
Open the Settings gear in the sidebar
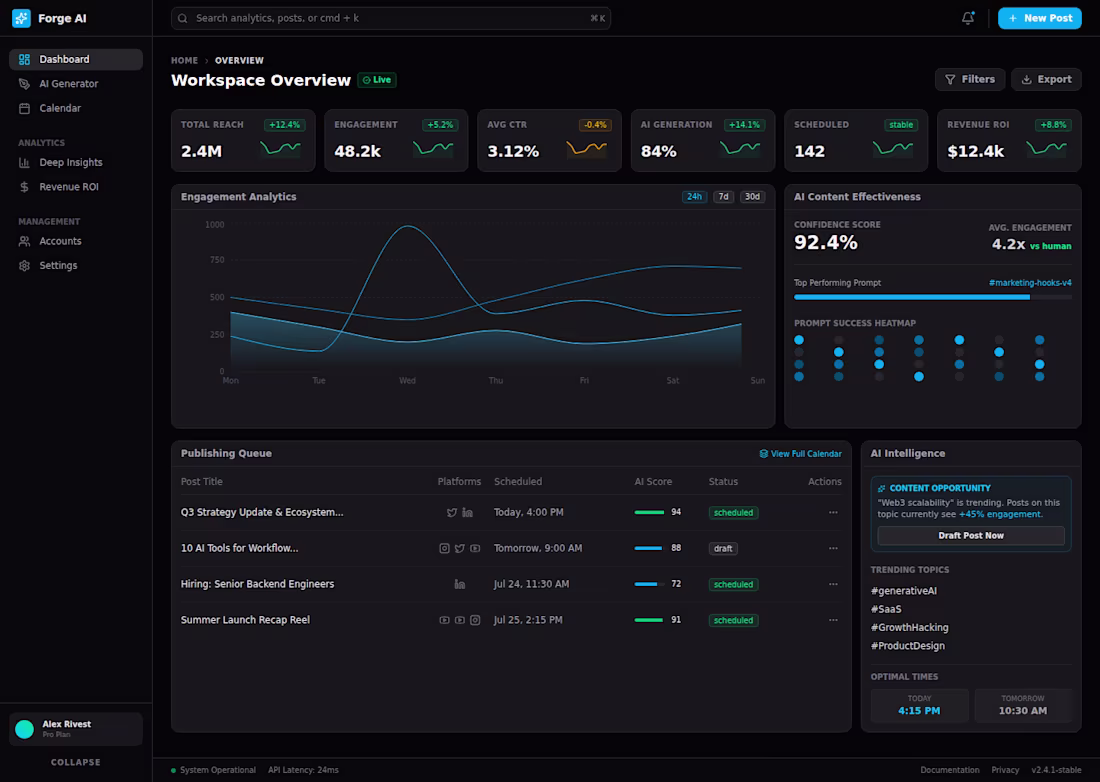22,265
